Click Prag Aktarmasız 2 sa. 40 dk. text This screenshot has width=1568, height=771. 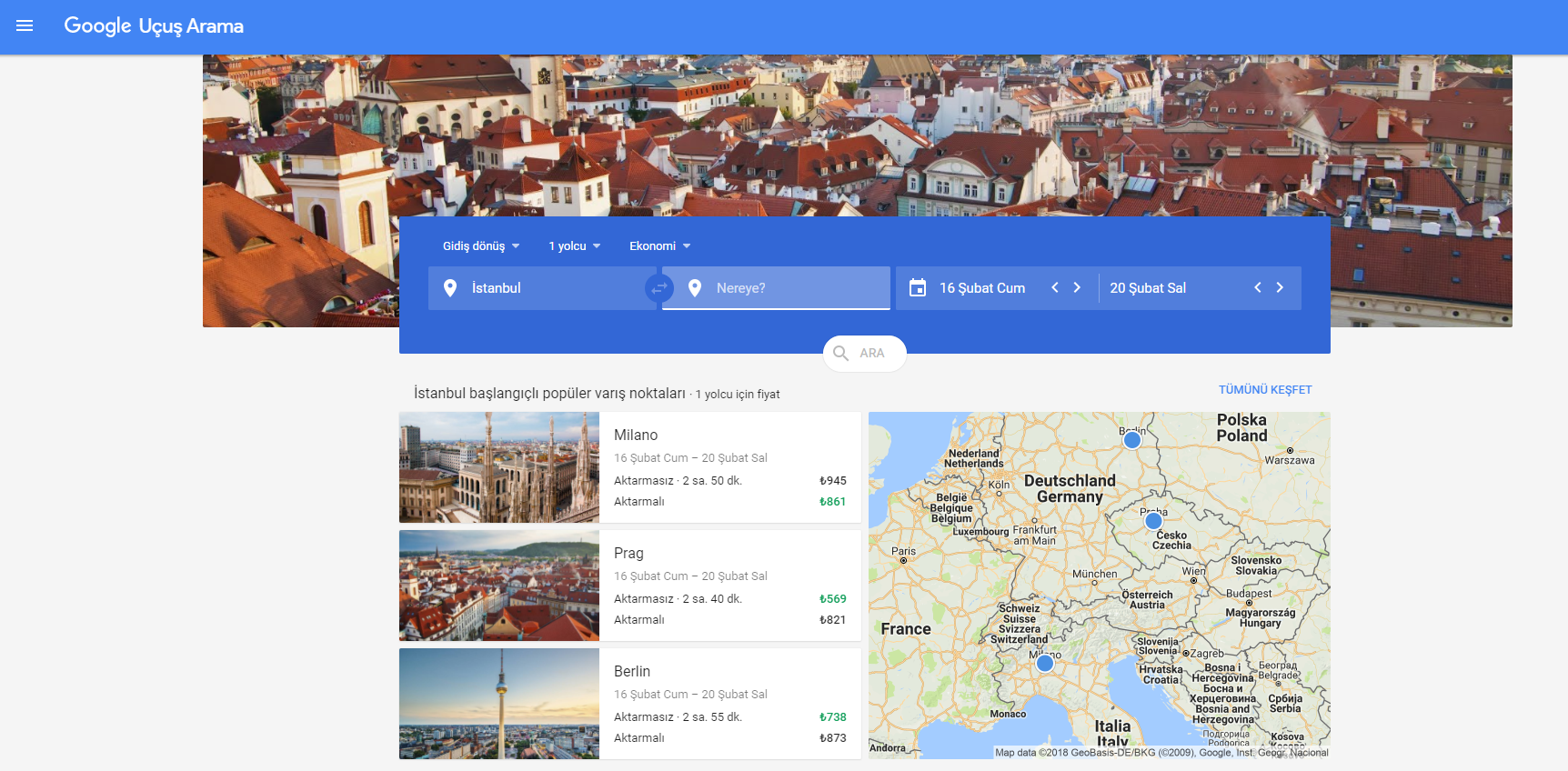coord(678,599)
